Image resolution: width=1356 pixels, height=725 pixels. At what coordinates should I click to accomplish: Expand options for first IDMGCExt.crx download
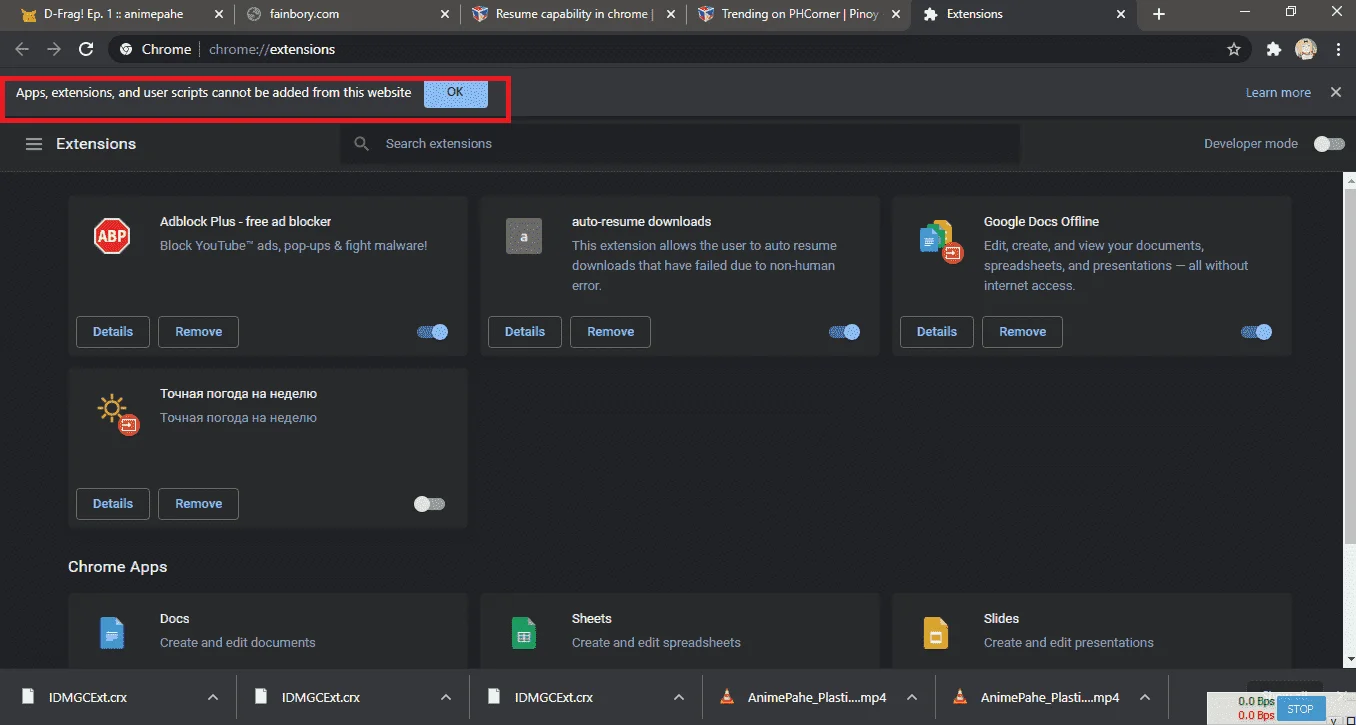click(213, 698)
